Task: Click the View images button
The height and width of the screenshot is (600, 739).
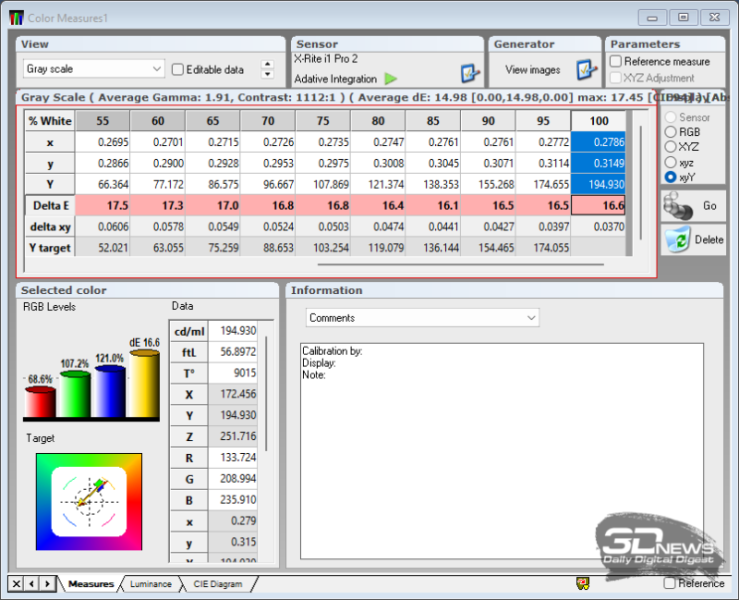Action: coord(533,70)
